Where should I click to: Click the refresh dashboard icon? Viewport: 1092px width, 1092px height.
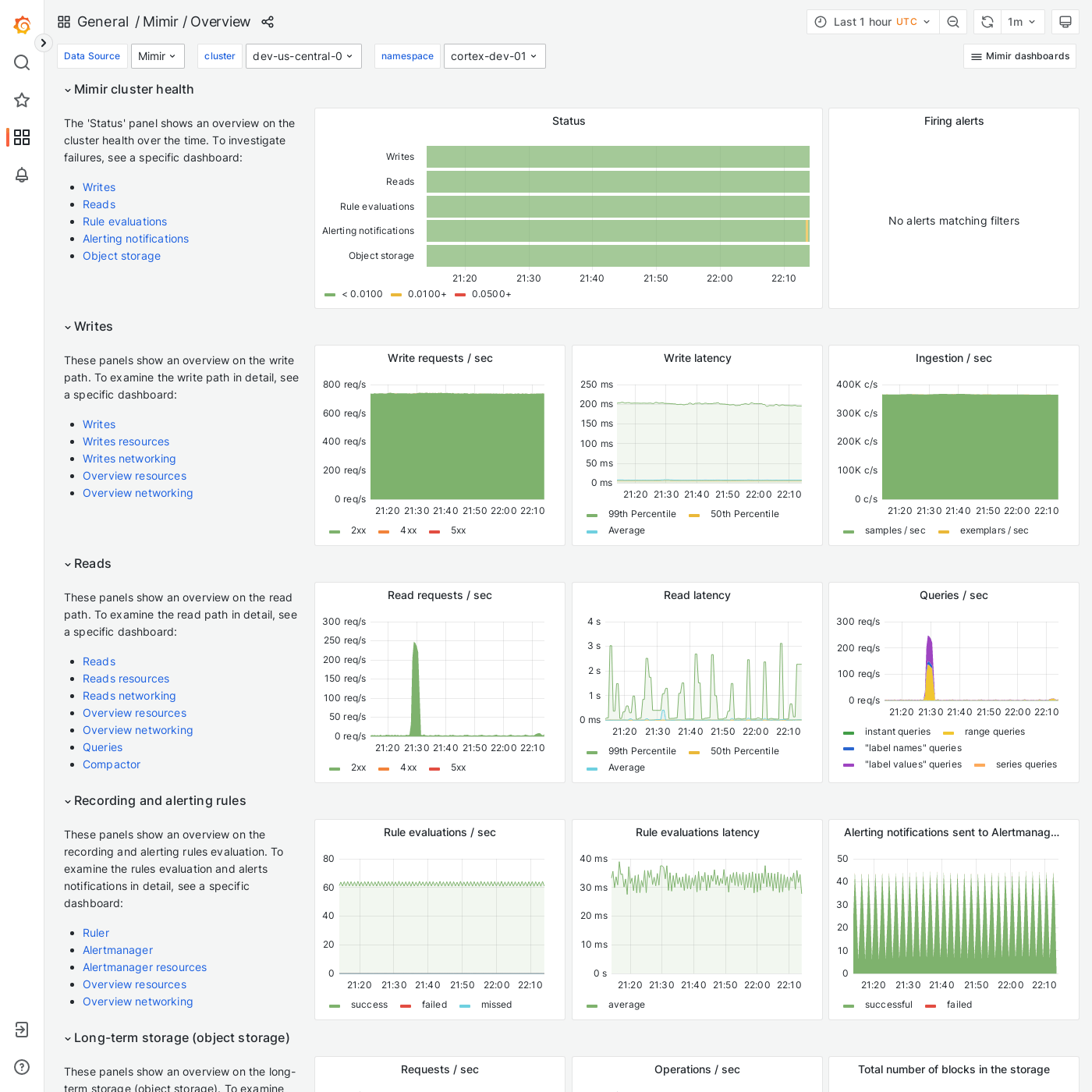pyautogui.click(x=986, y=21)
